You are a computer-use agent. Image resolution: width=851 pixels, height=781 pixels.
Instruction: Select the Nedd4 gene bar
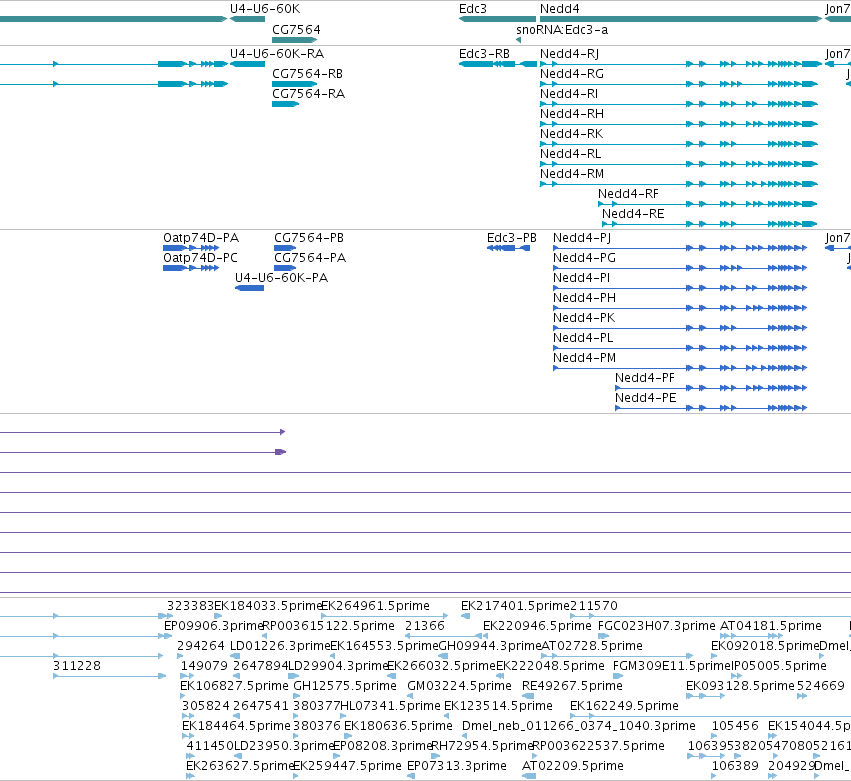681,19
